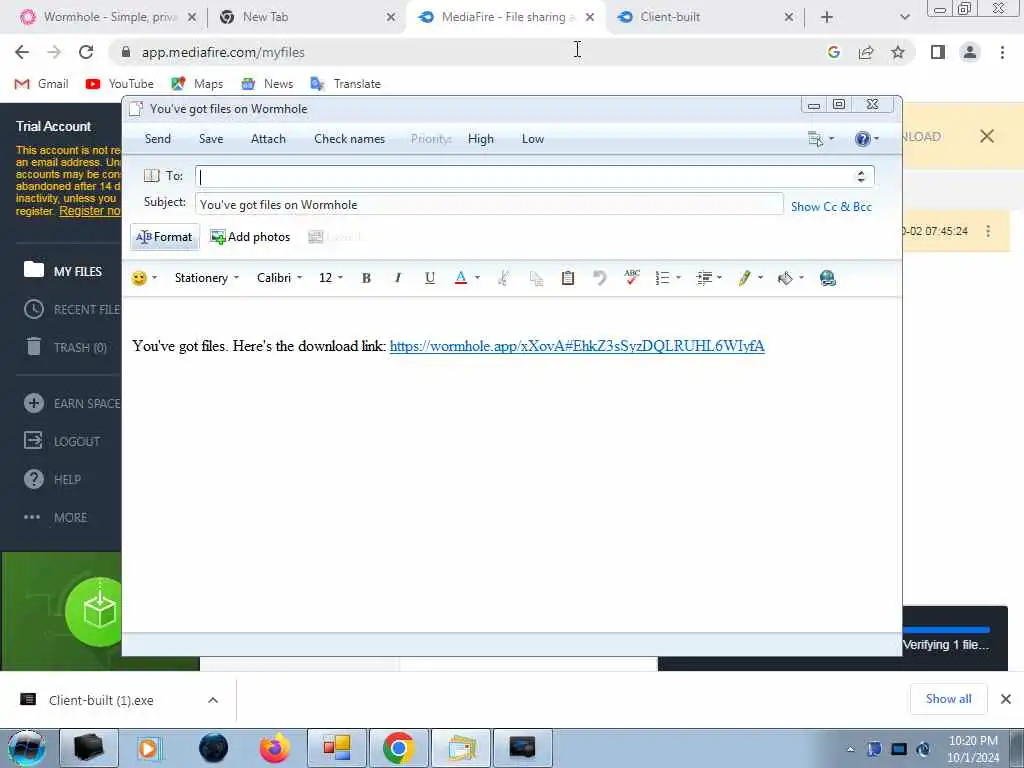Screen dimensions: 1024x768
Task: Open the font size 12 dropdown
Action: (330, 278)
